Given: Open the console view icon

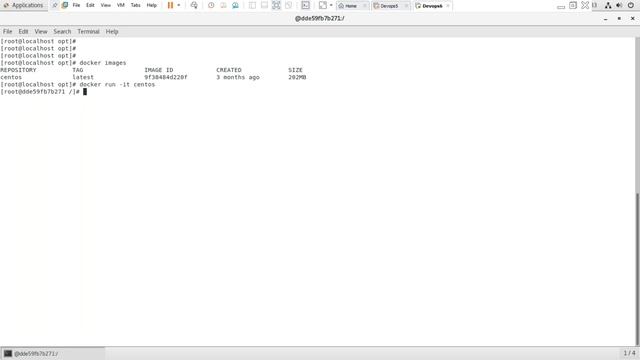Looking at the screenshot, I should (x=305, y=5).
